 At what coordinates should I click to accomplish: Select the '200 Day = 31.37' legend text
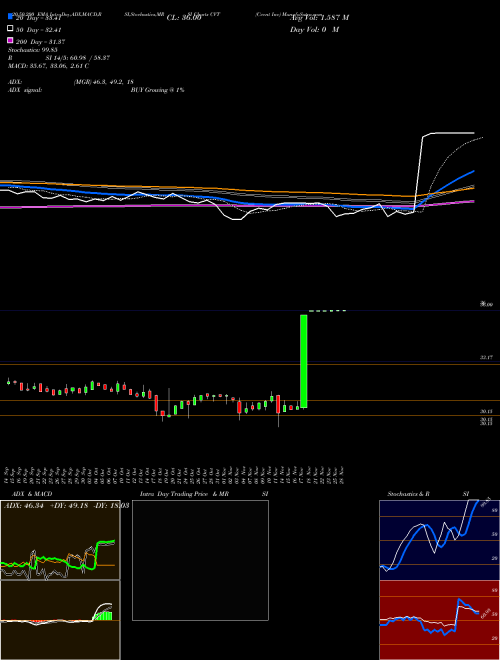tap(40, 42)
